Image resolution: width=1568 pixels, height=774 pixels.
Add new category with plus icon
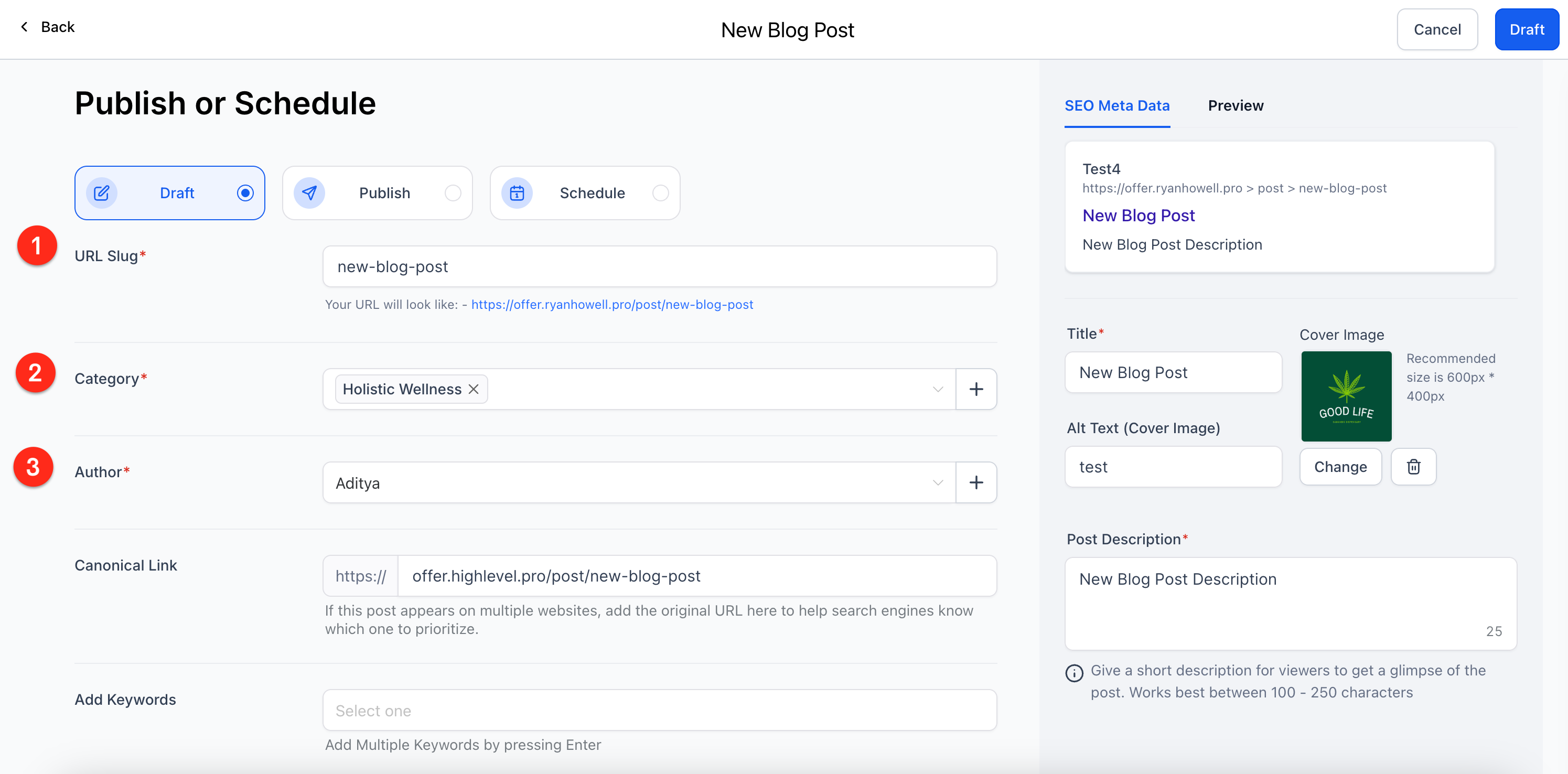(976, 389)
